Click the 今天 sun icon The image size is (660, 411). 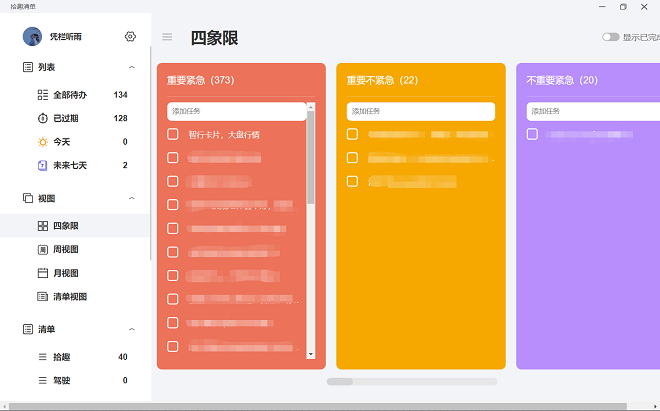click(43, 142)
